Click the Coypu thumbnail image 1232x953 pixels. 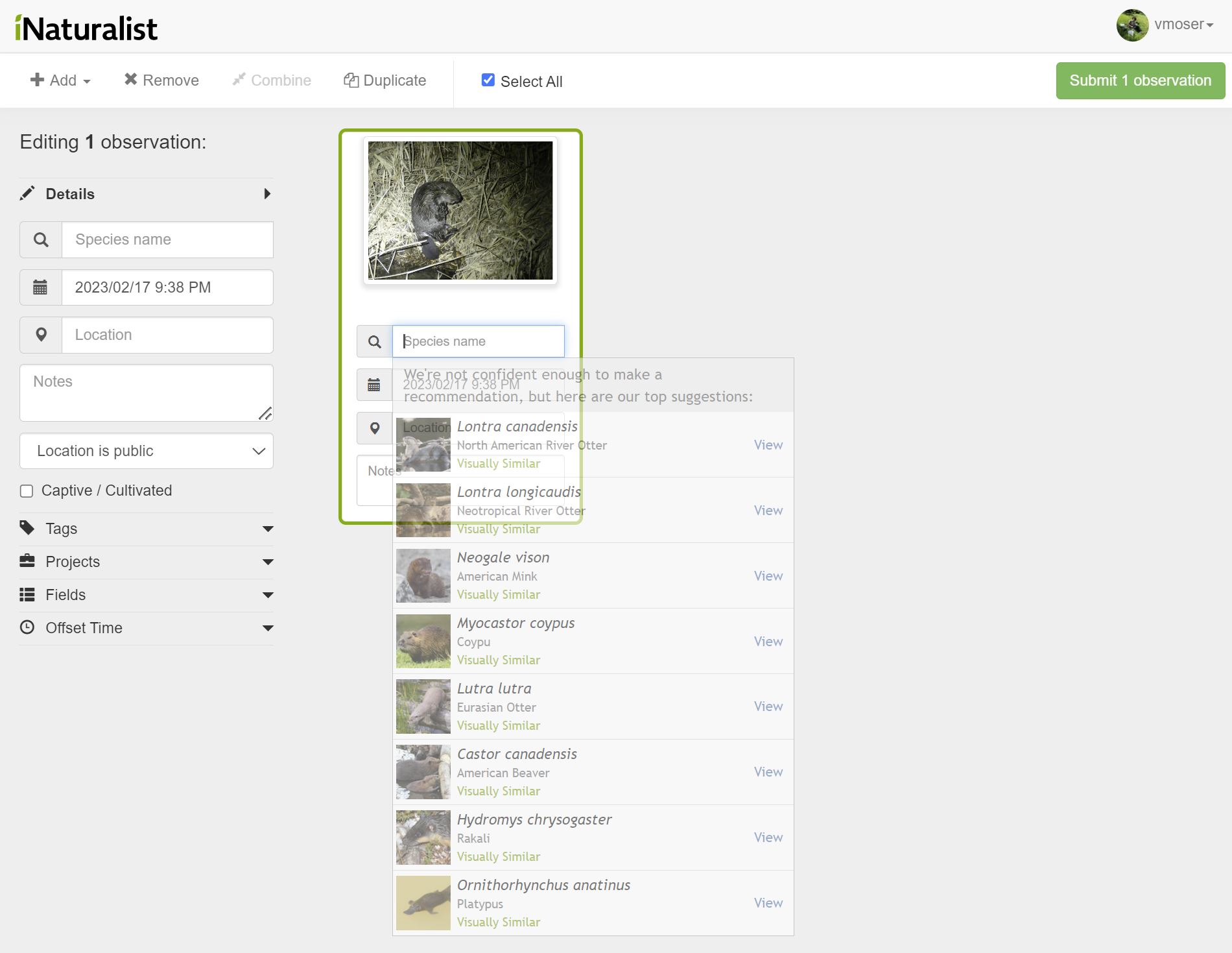coord(423,642)
